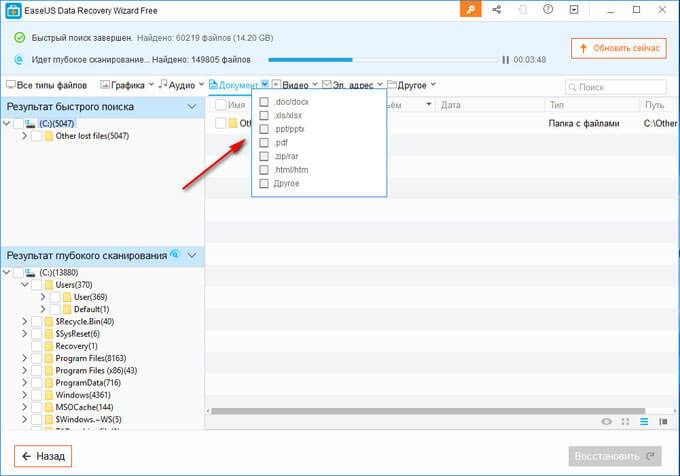Sort by the Дата column header

pos(451,105)
